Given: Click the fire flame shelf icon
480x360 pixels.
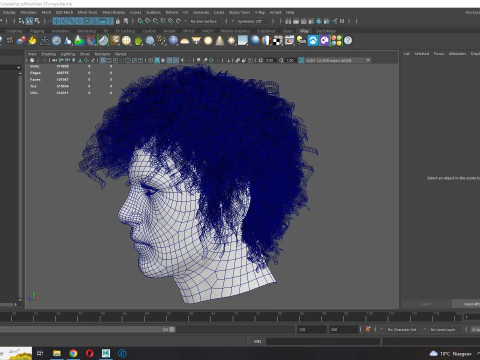Looking at the screenshot, I should point(32,41).
